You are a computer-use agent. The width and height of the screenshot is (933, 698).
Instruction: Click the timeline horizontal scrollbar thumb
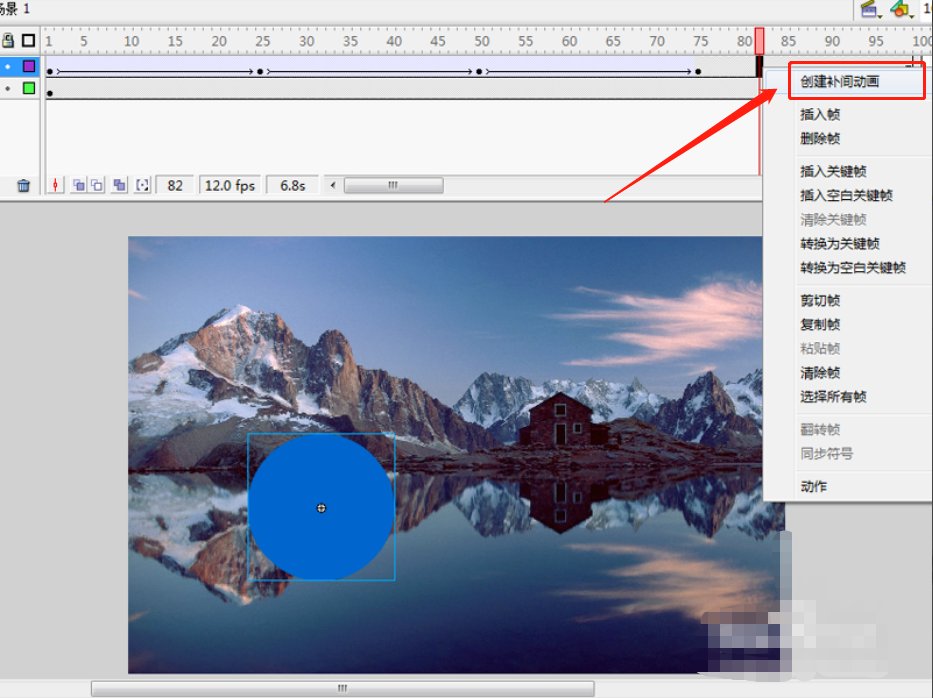click(x=393, y=185)
